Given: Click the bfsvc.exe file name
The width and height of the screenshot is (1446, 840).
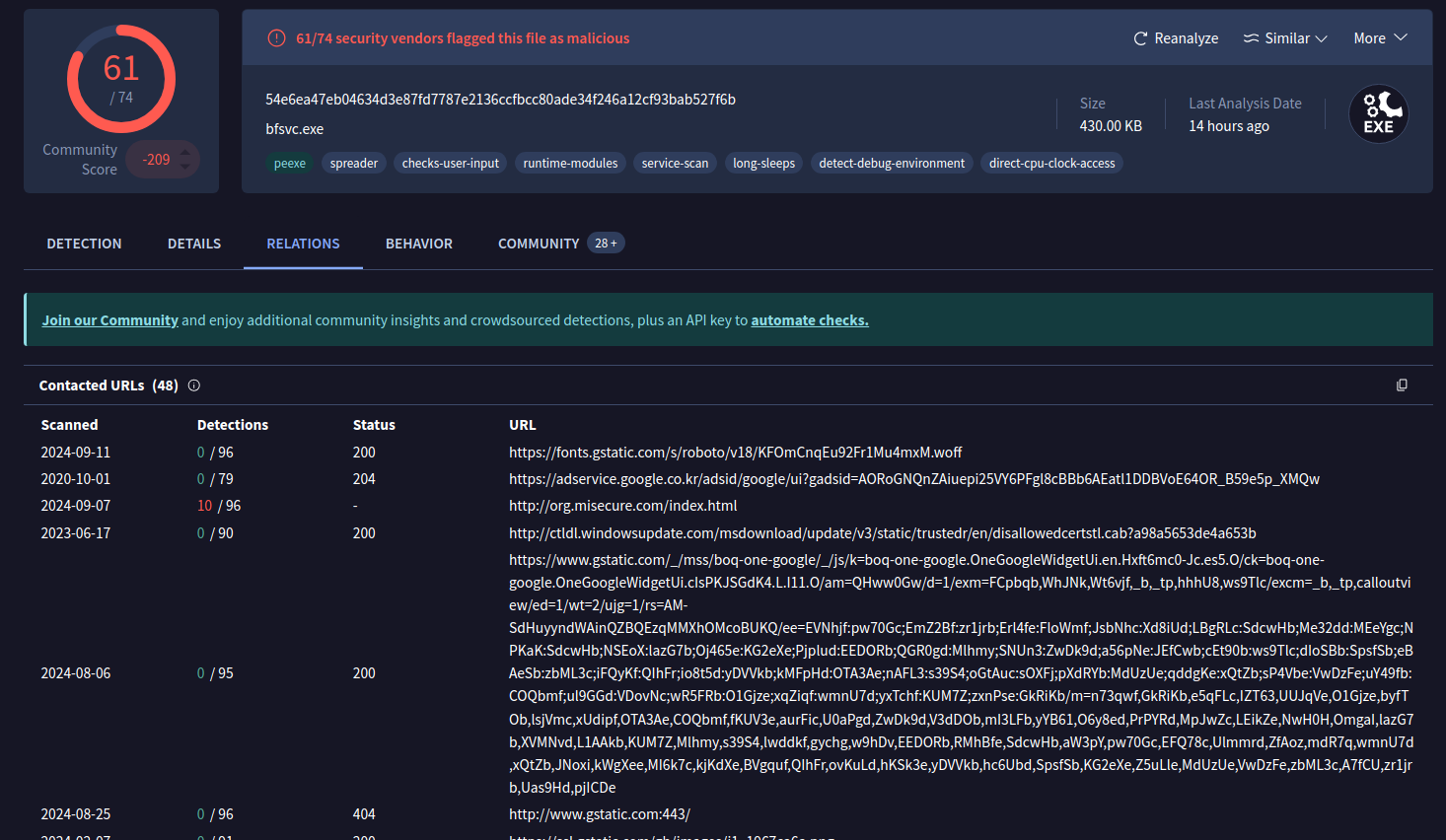Looking at the screenshot, I should [294, 129].
